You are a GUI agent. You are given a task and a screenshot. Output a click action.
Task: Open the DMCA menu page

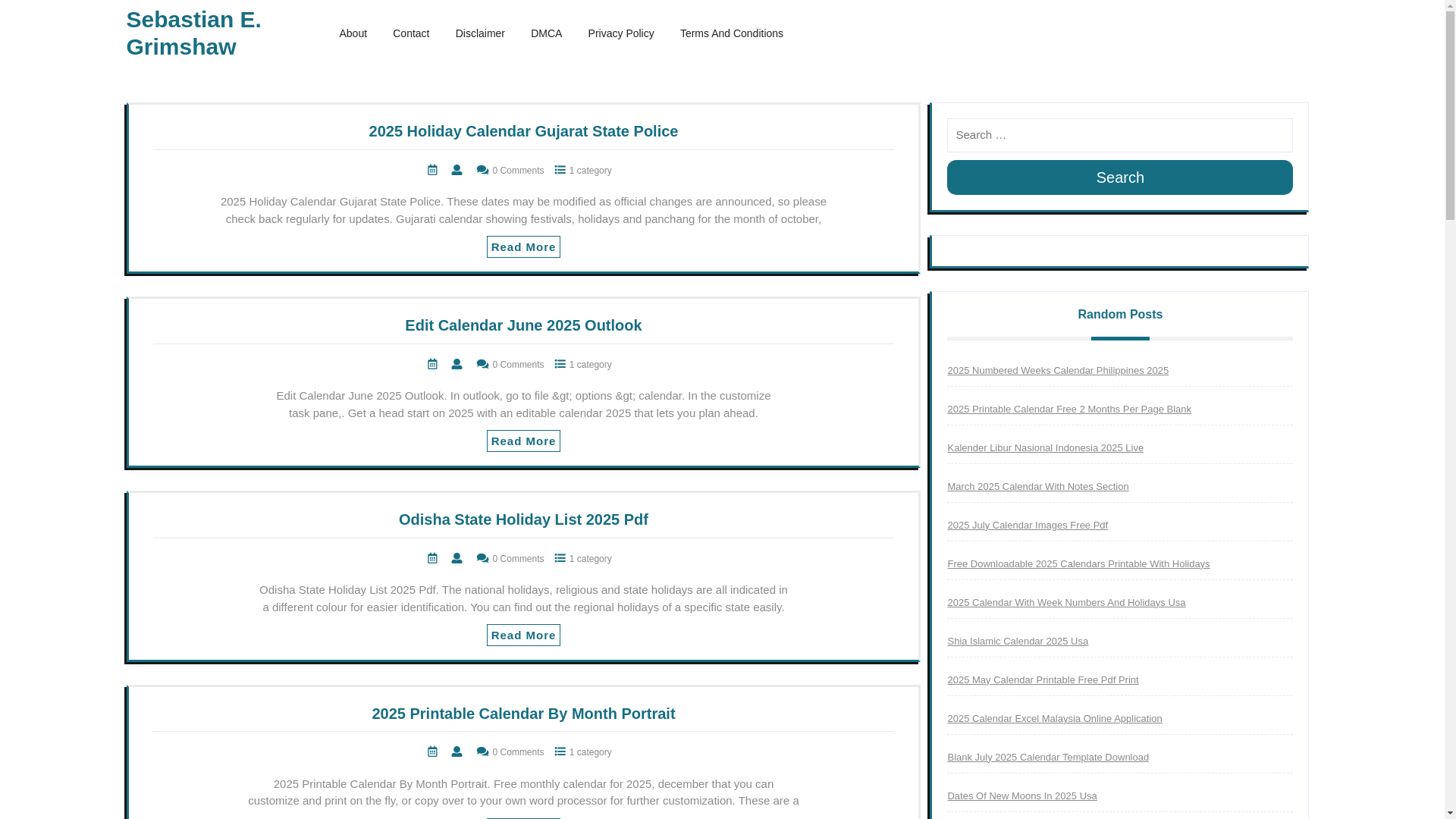click(546, 33)
